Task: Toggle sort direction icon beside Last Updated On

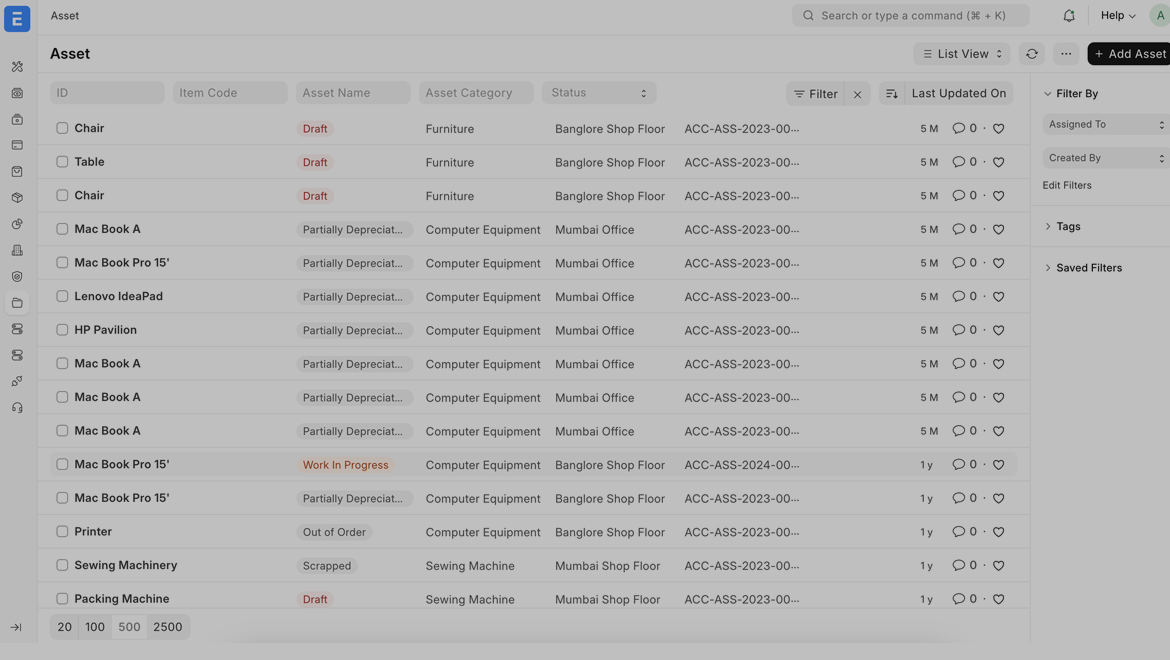Action: [891, 93]
